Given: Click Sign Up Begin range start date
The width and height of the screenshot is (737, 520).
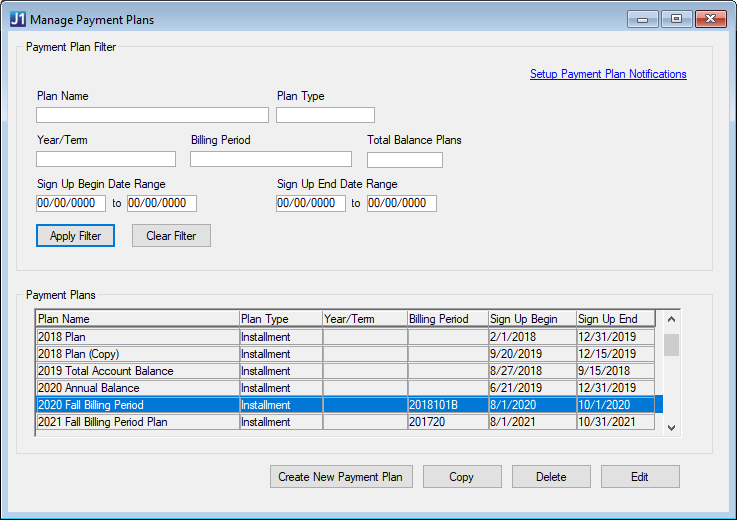Looking at the screenshot, I should pyautogui.click(x=71, y=203).
